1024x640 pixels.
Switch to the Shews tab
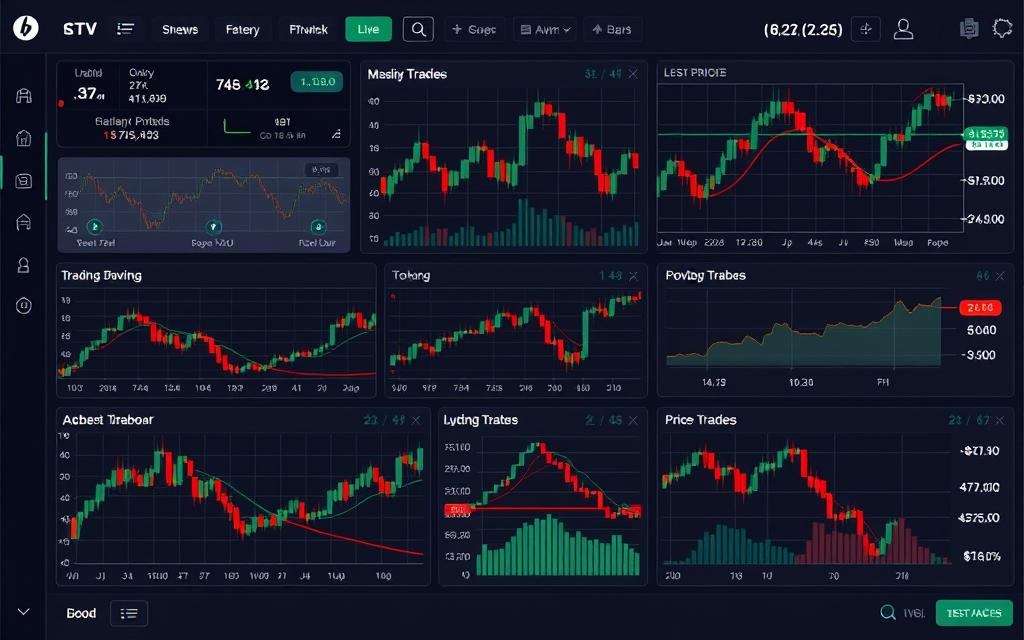pyautogui.click(x=180, y=29)
